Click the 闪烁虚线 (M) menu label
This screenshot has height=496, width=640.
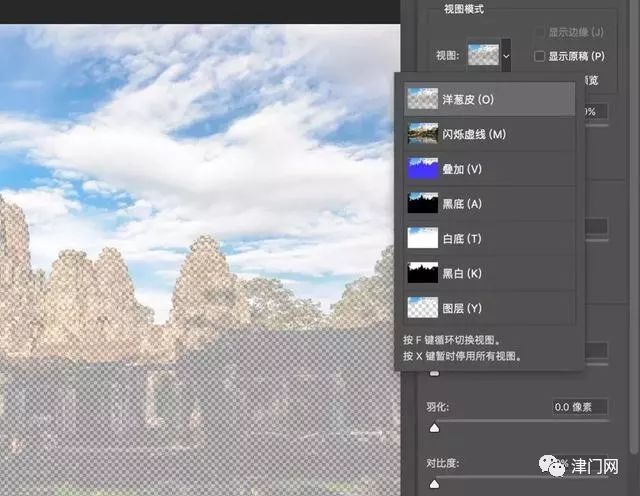pos(475,134)
